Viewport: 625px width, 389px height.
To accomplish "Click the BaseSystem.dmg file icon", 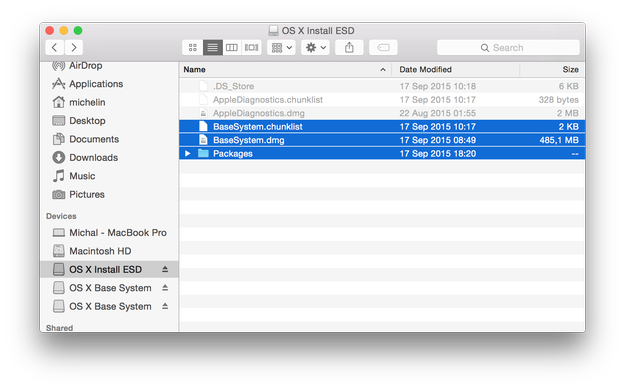I will tap(203, 140).
